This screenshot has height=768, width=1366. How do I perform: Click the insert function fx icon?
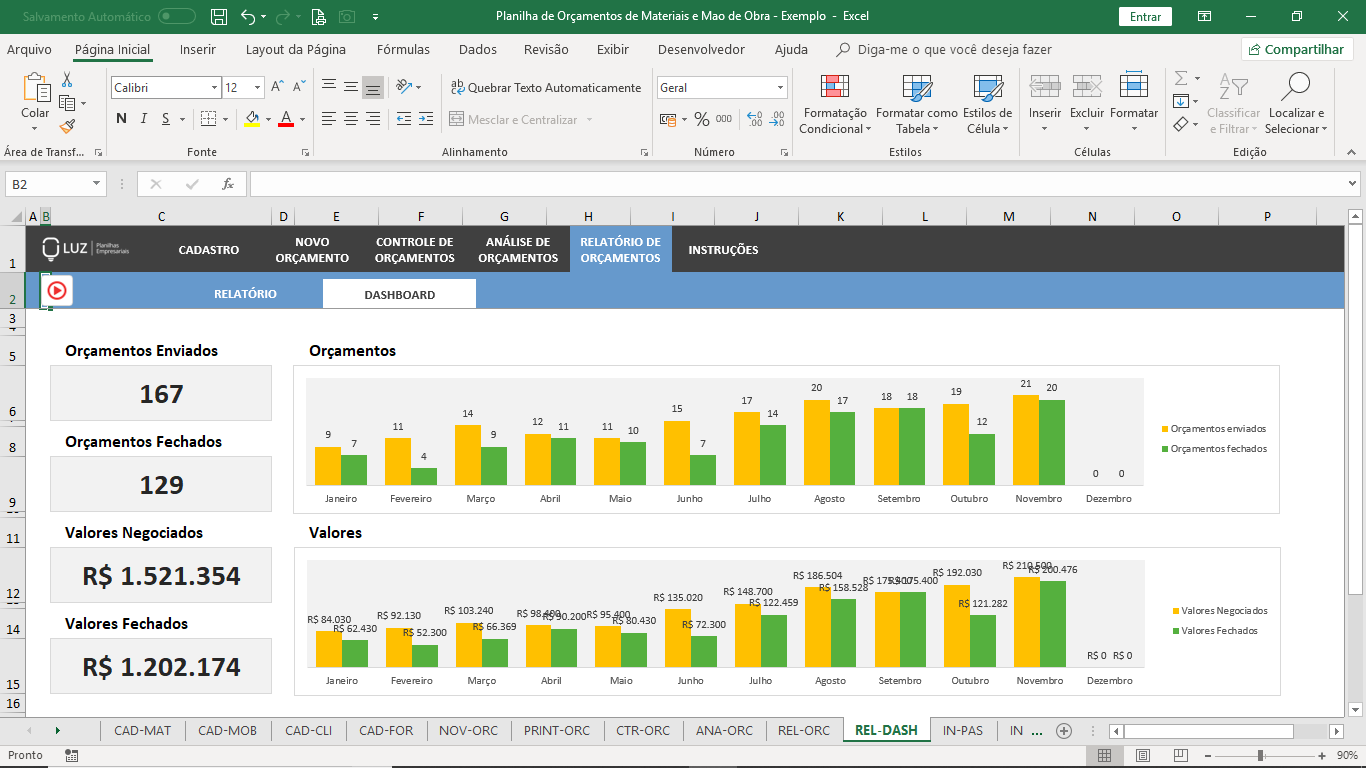[228, 184]
